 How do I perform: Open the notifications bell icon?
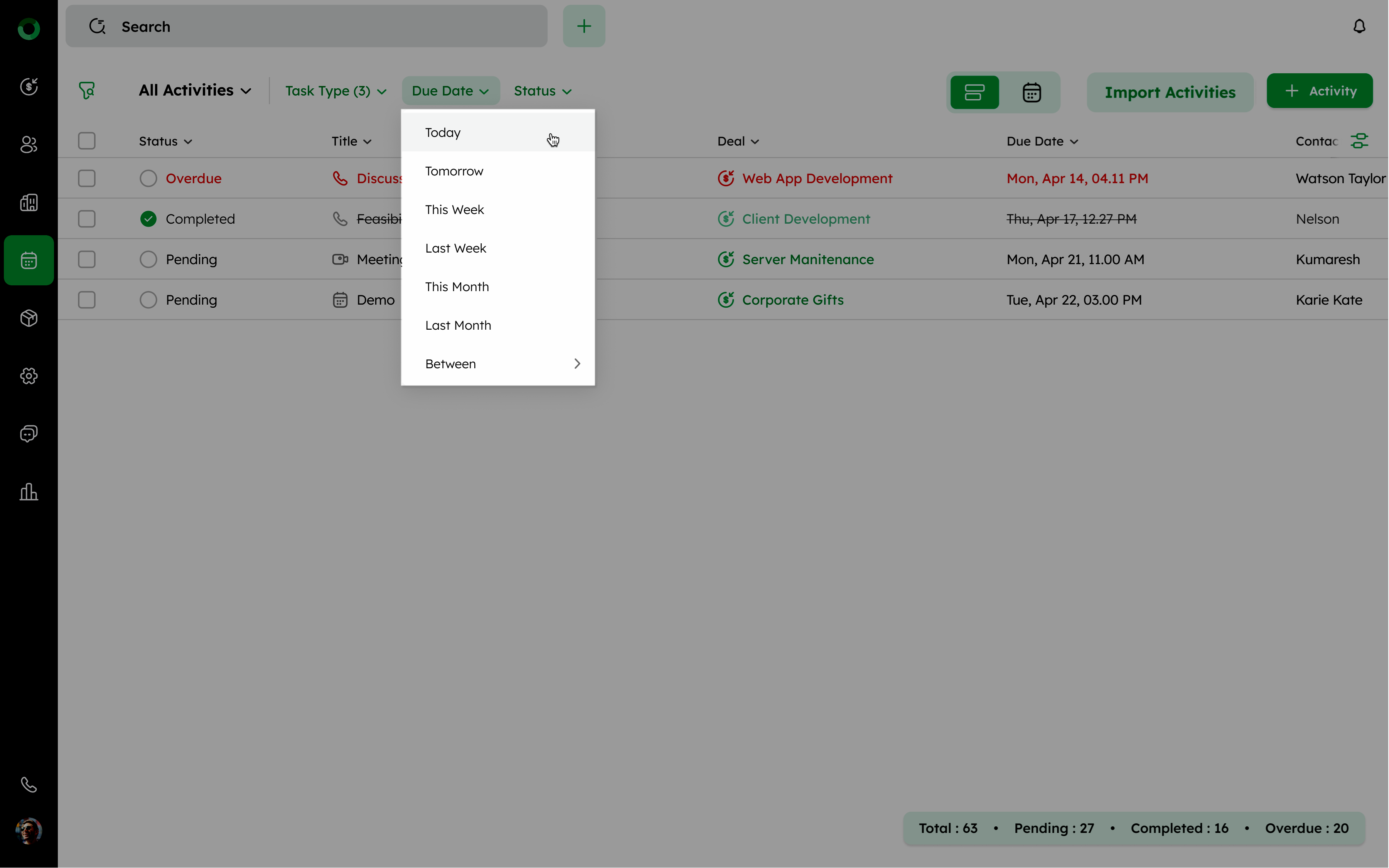1359,26
